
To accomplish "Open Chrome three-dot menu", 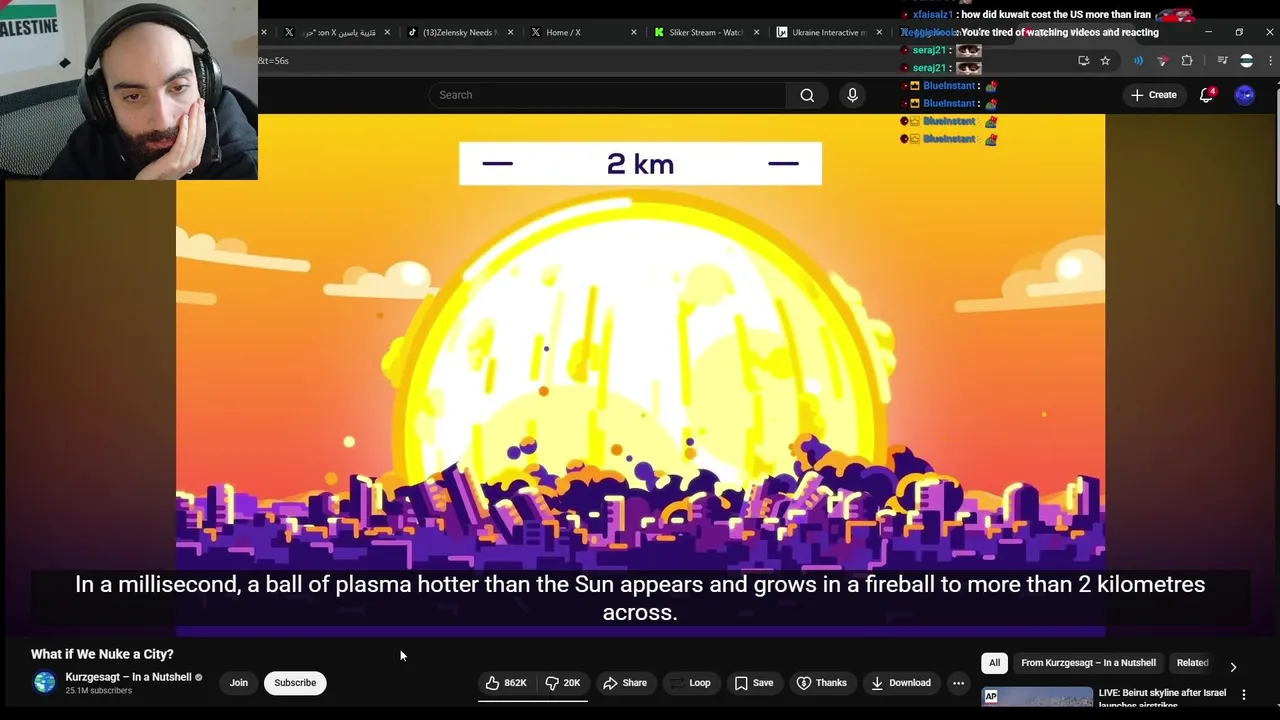I will click(1270, 61).
